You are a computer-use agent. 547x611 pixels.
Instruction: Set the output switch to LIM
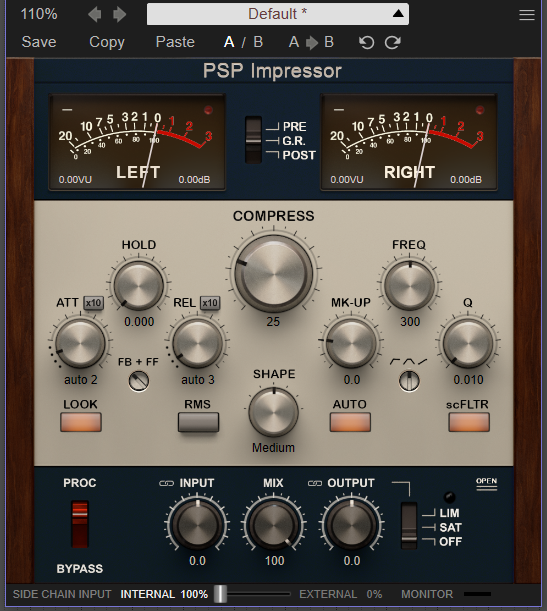(449, 513)
